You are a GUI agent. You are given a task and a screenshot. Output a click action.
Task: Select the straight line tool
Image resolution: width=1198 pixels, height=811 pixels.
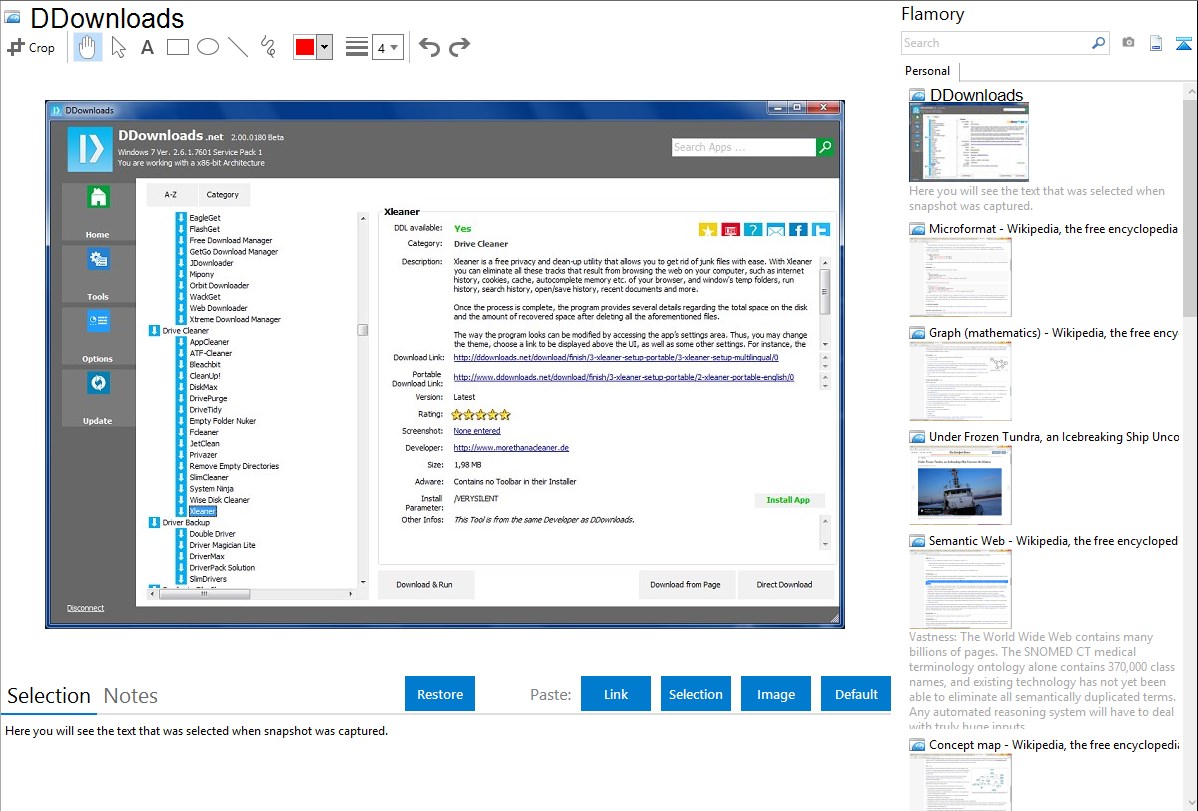[x=238, y=47]
